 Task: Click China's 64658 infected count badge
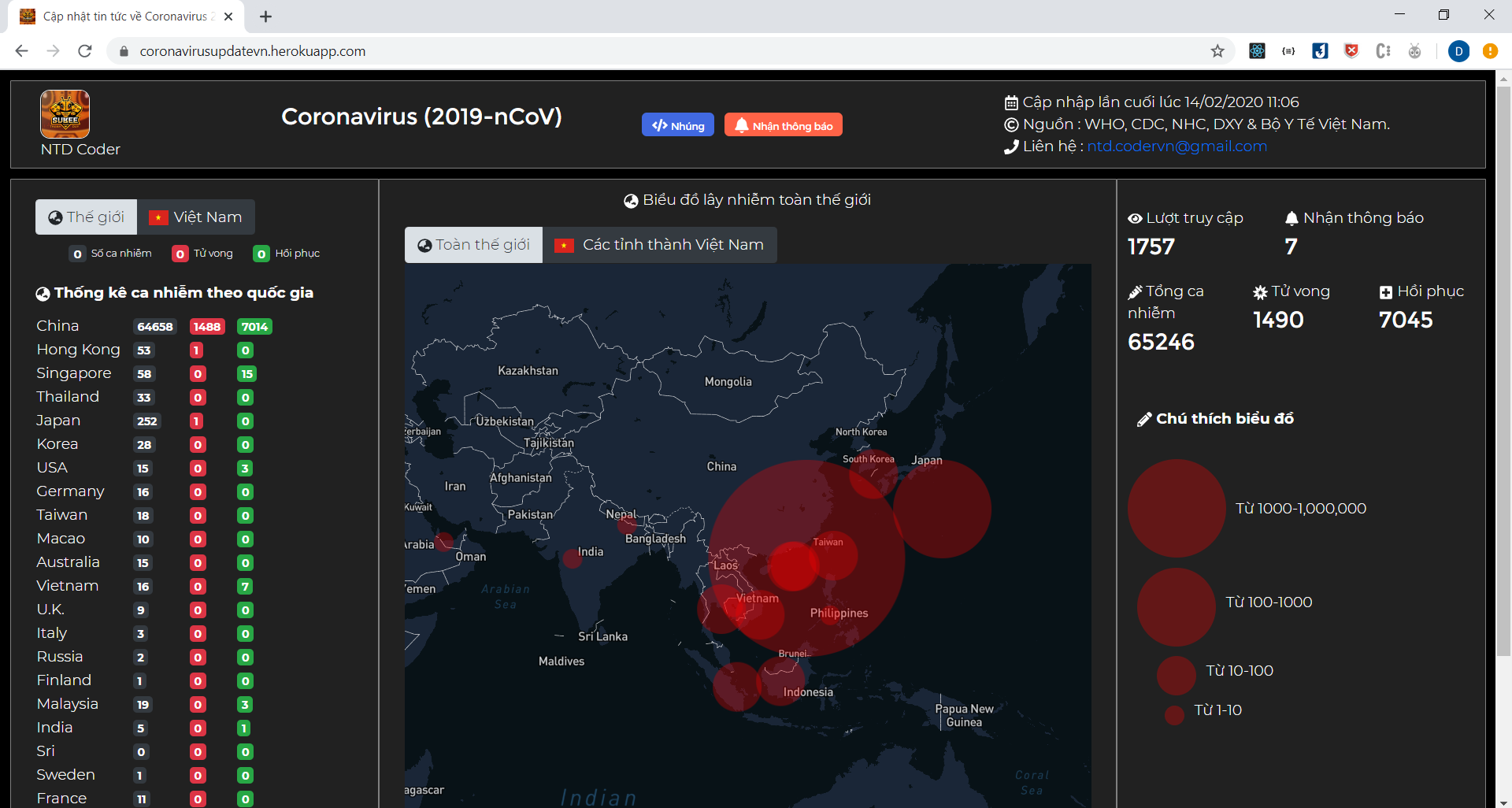click(x=154, y=327)
